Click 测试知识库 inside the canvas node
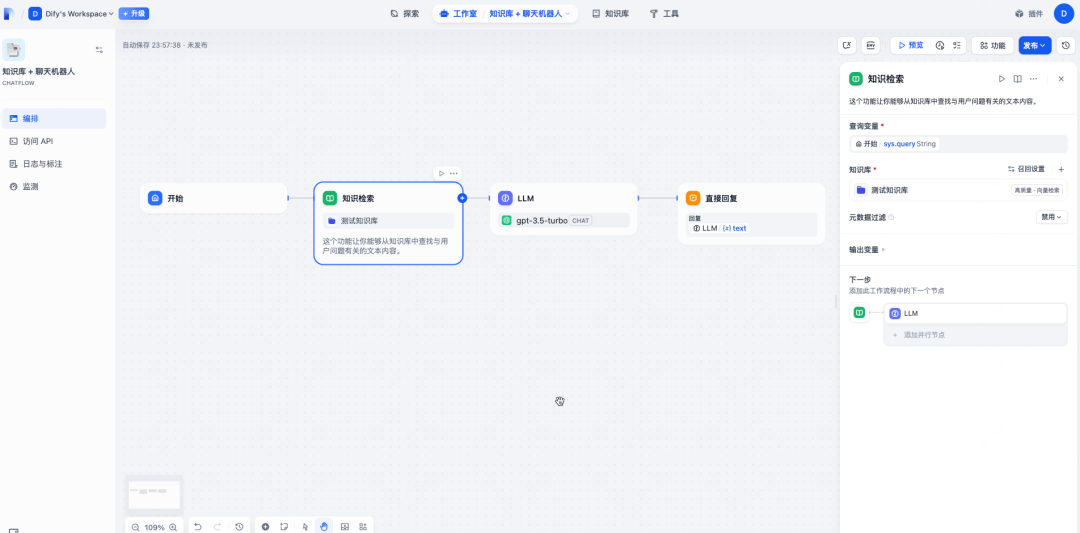The image size is (1080, 533). click(x=388, y=221)
